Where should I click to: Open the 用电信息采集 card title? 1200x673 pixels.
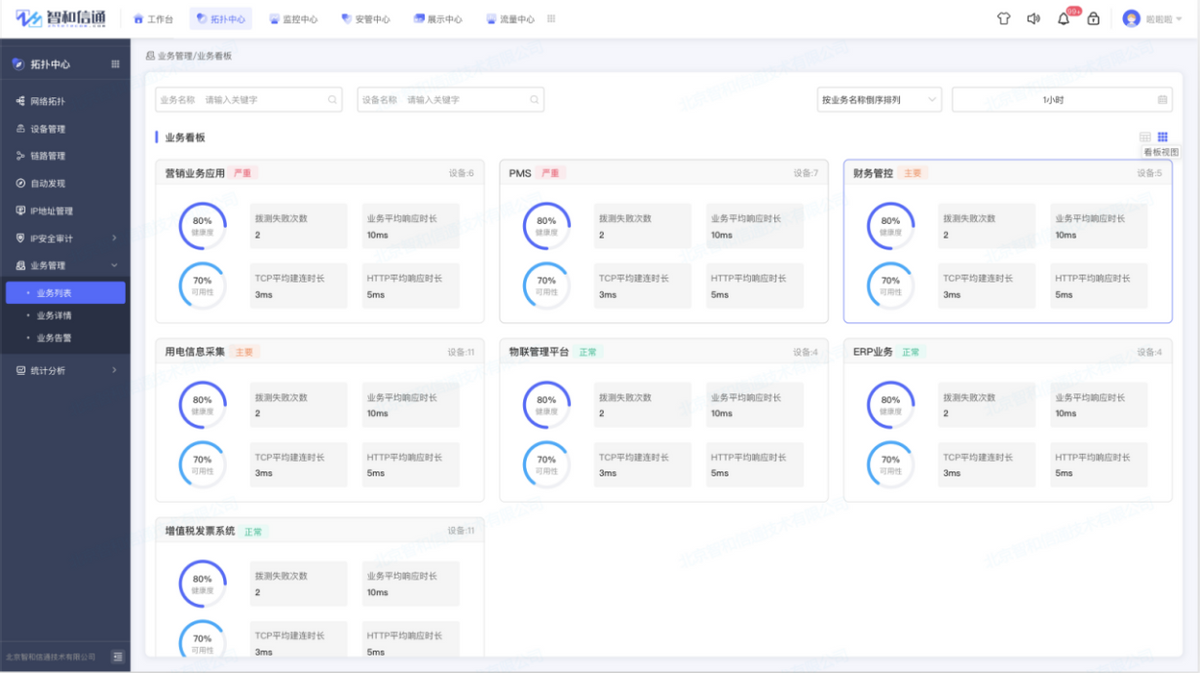point(195,352)
